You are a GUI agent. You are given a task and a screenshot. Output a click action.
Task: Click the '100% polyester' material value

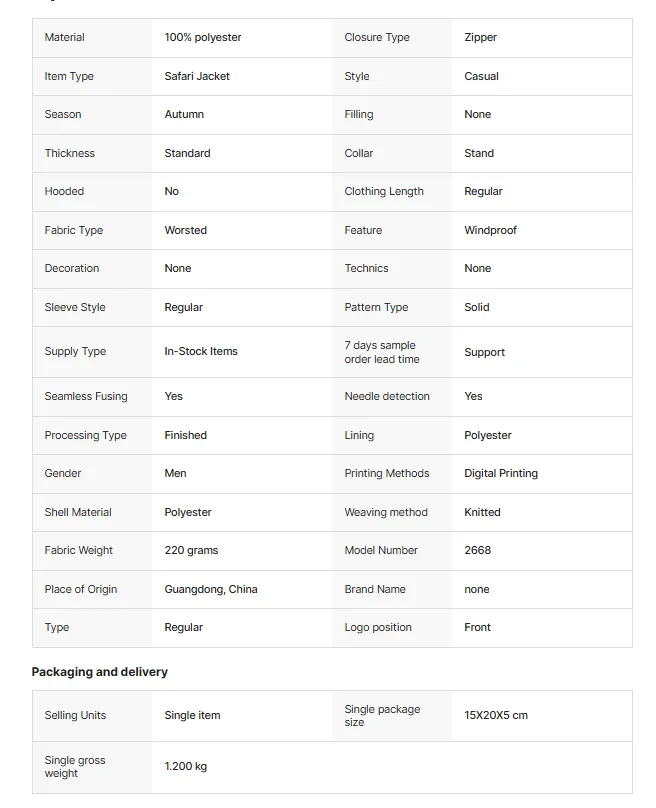click(203, 37)
